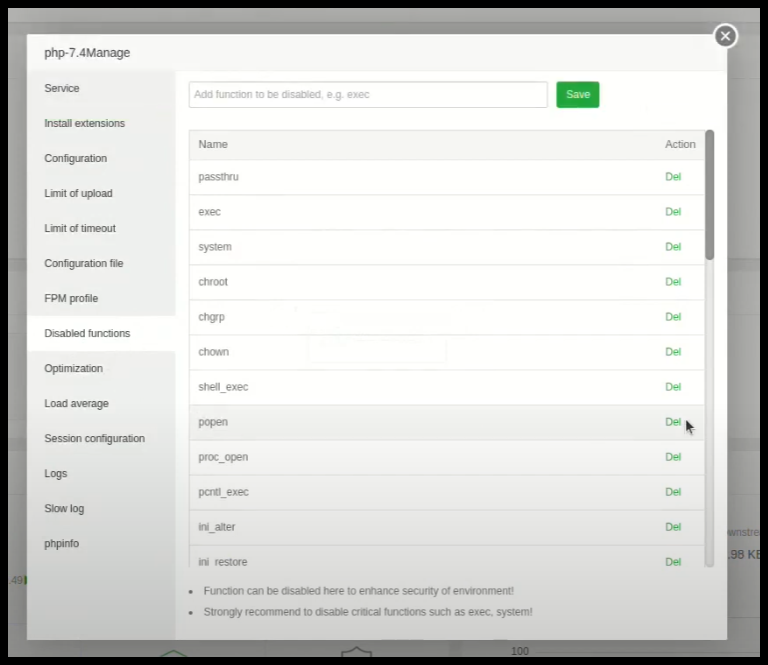
Task: Delete the popen function entry
Action: tap(673, 422)
